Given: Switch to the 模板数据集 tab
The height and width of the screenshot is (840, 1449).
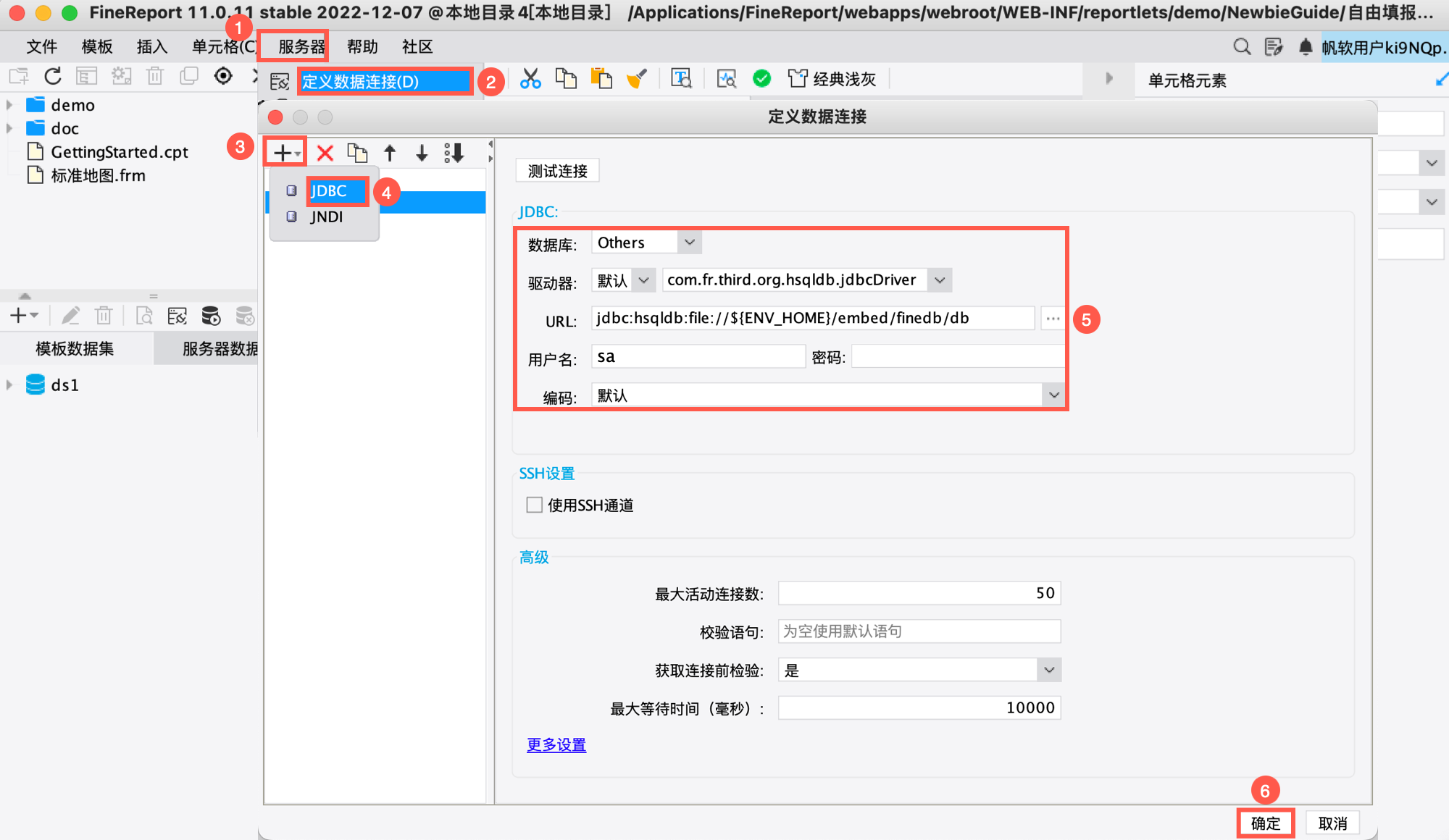Looking at the screenshot, I should pyautogui.click(x=75, y=349).
